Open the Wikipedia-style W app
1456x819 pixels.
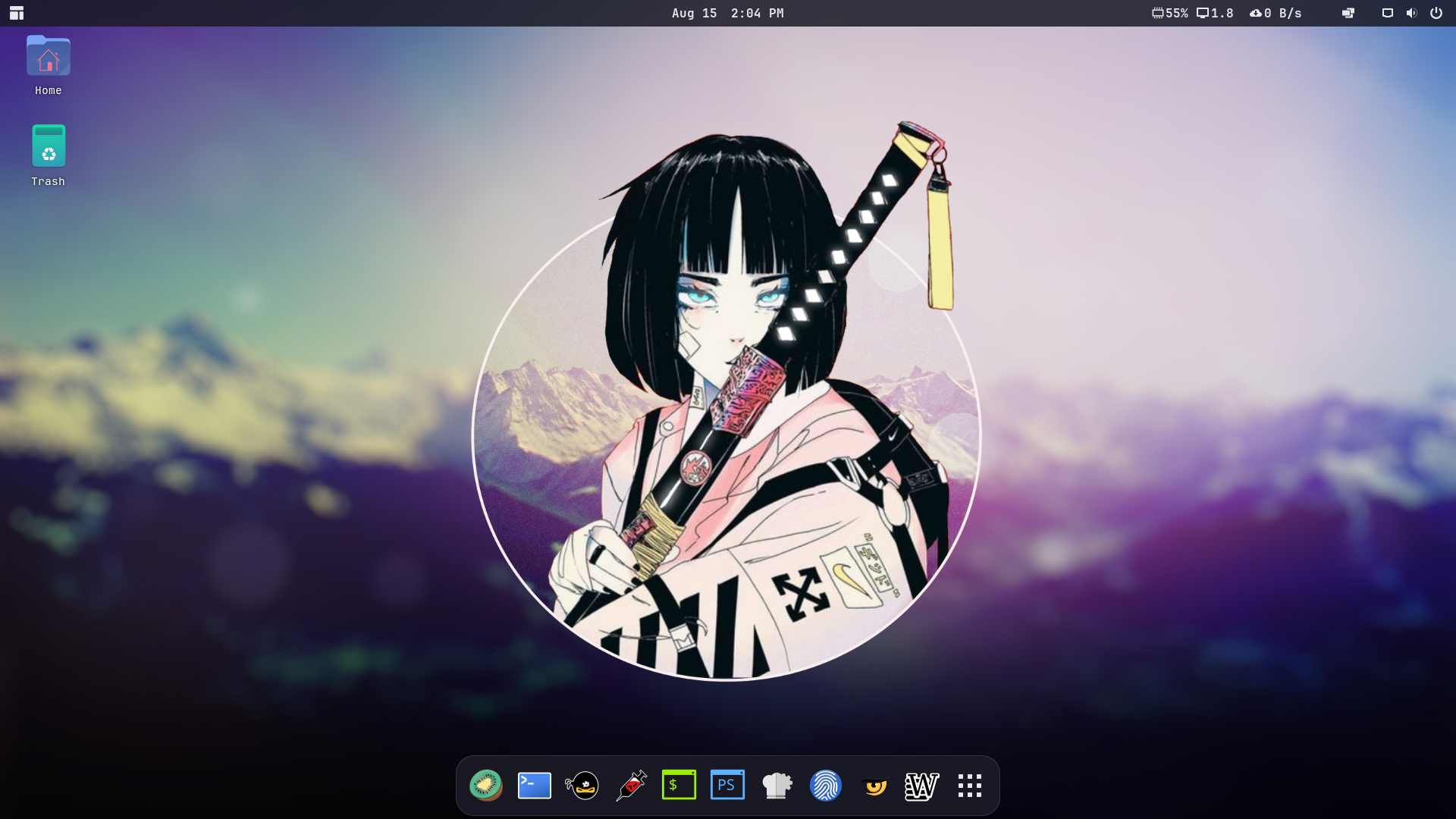921,785
